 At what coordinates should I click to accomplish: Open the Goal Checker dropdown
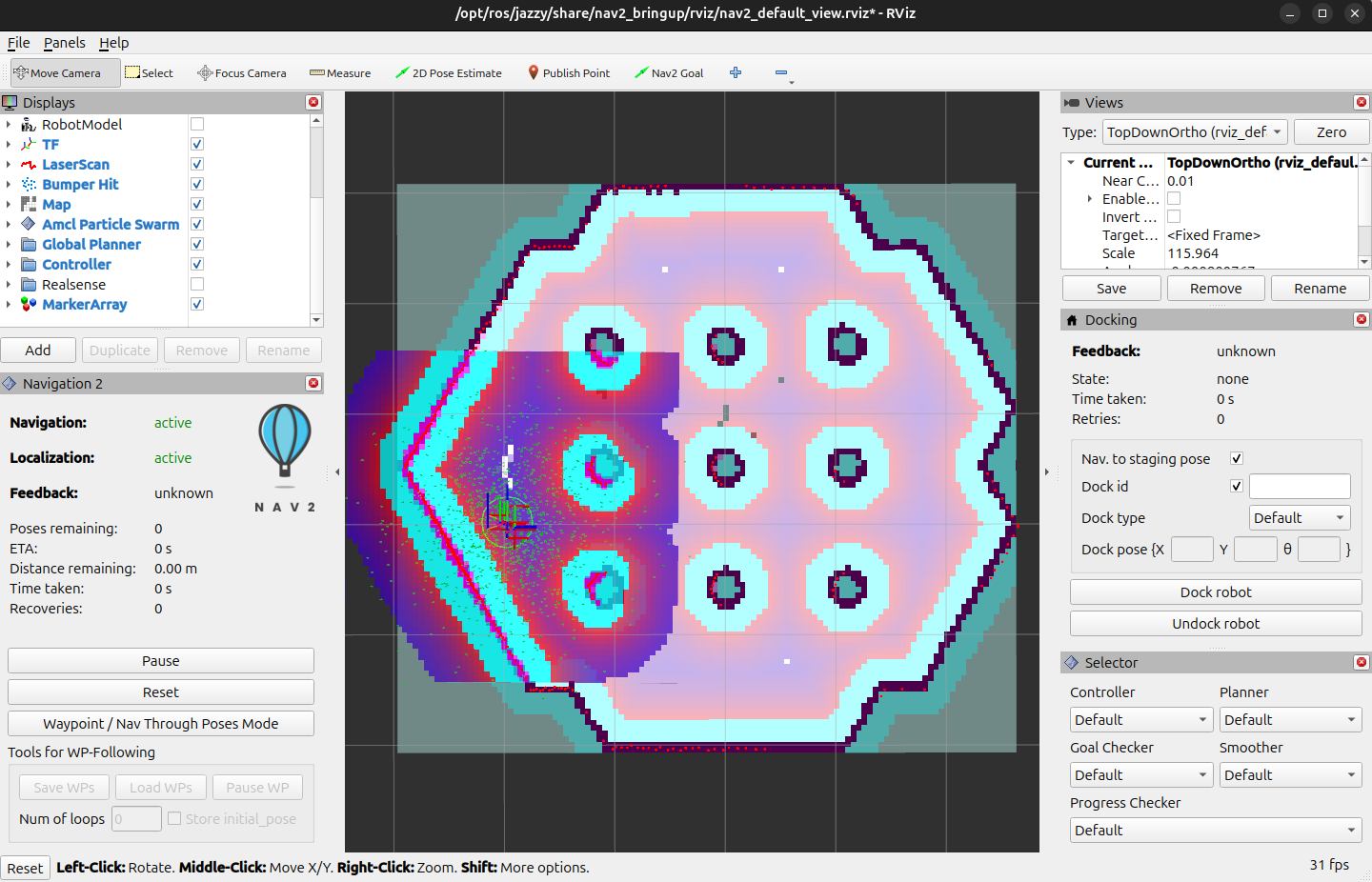[1140, 775]
